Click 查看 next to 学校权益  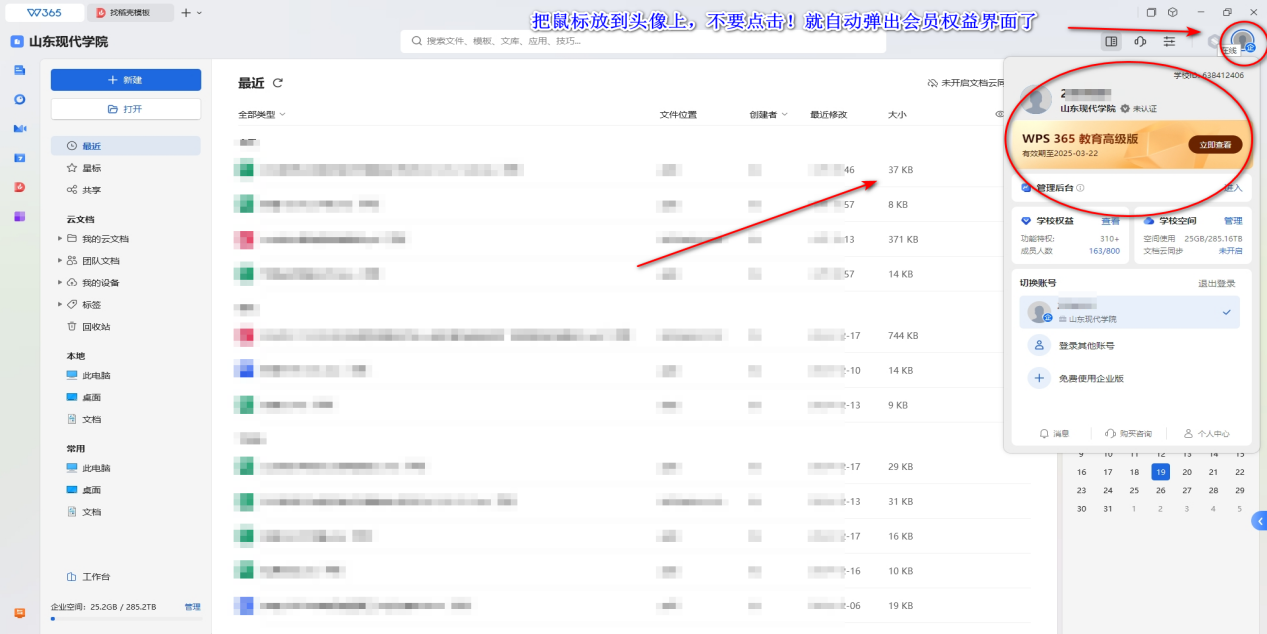coord(1110,221)
